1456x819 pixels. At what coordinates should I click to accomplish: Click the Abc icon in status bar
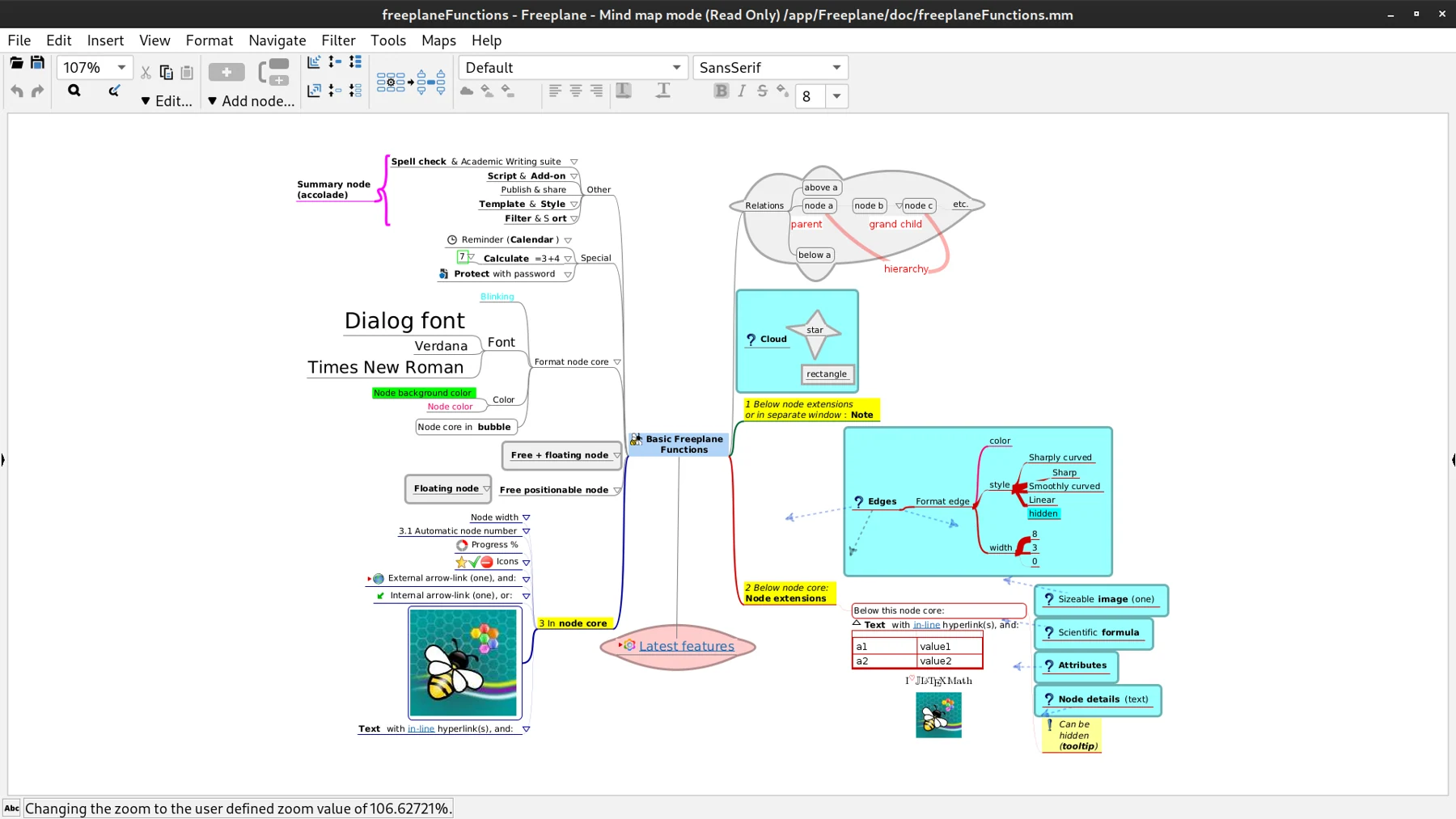click(11, 808)
